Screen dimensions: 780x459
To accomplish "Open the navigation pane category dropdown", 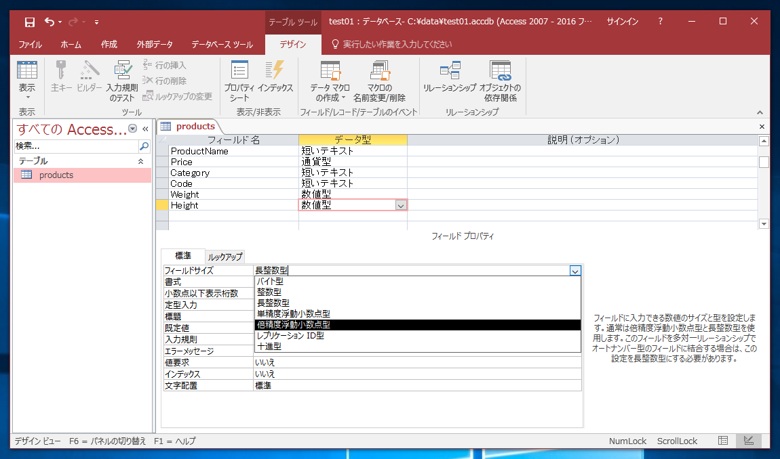I will [133, 129].
